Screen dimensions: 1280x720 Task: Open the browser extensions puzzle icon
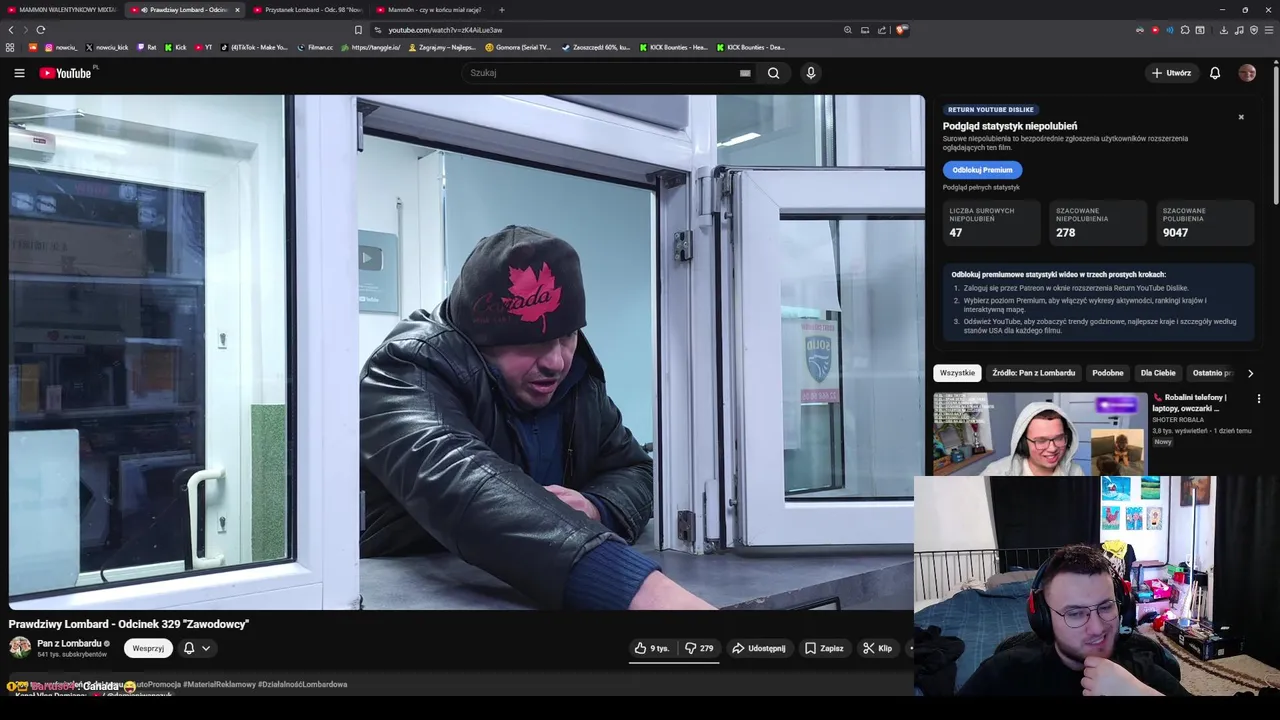pyautogui.click(x=1185, y=30)
